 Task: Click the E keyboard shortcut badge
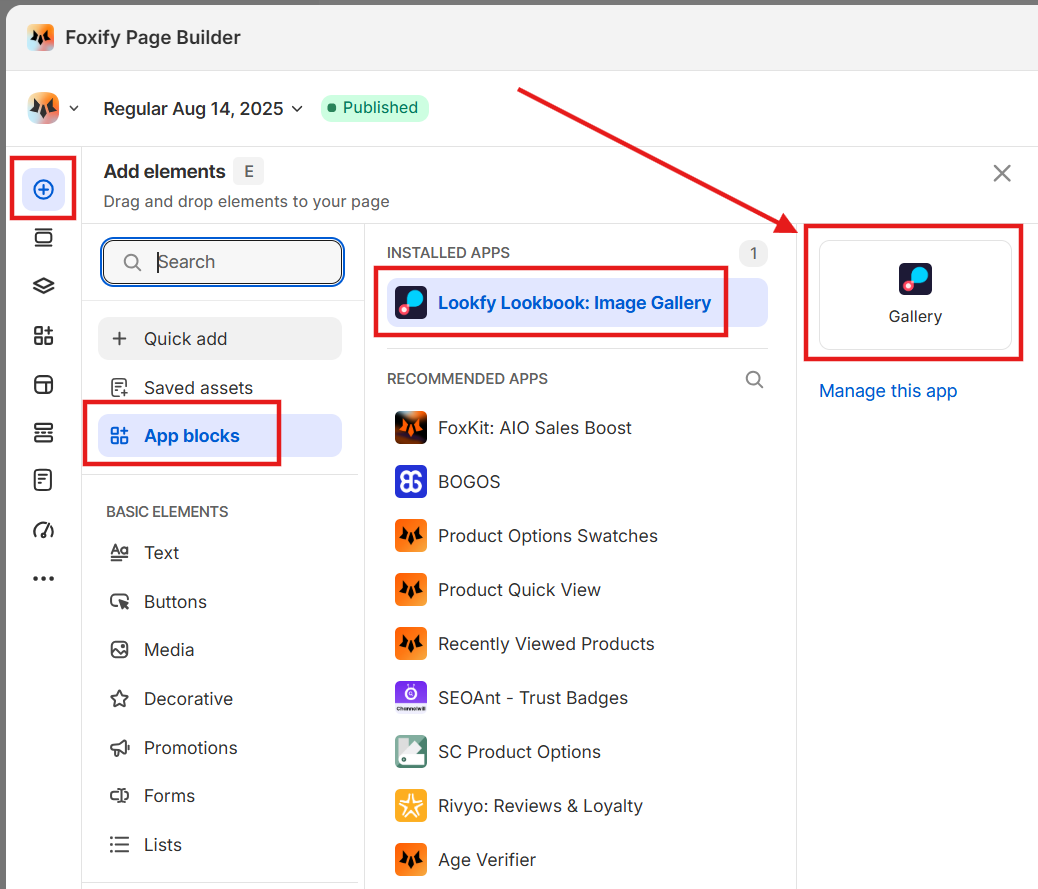[x=249, y=172]
